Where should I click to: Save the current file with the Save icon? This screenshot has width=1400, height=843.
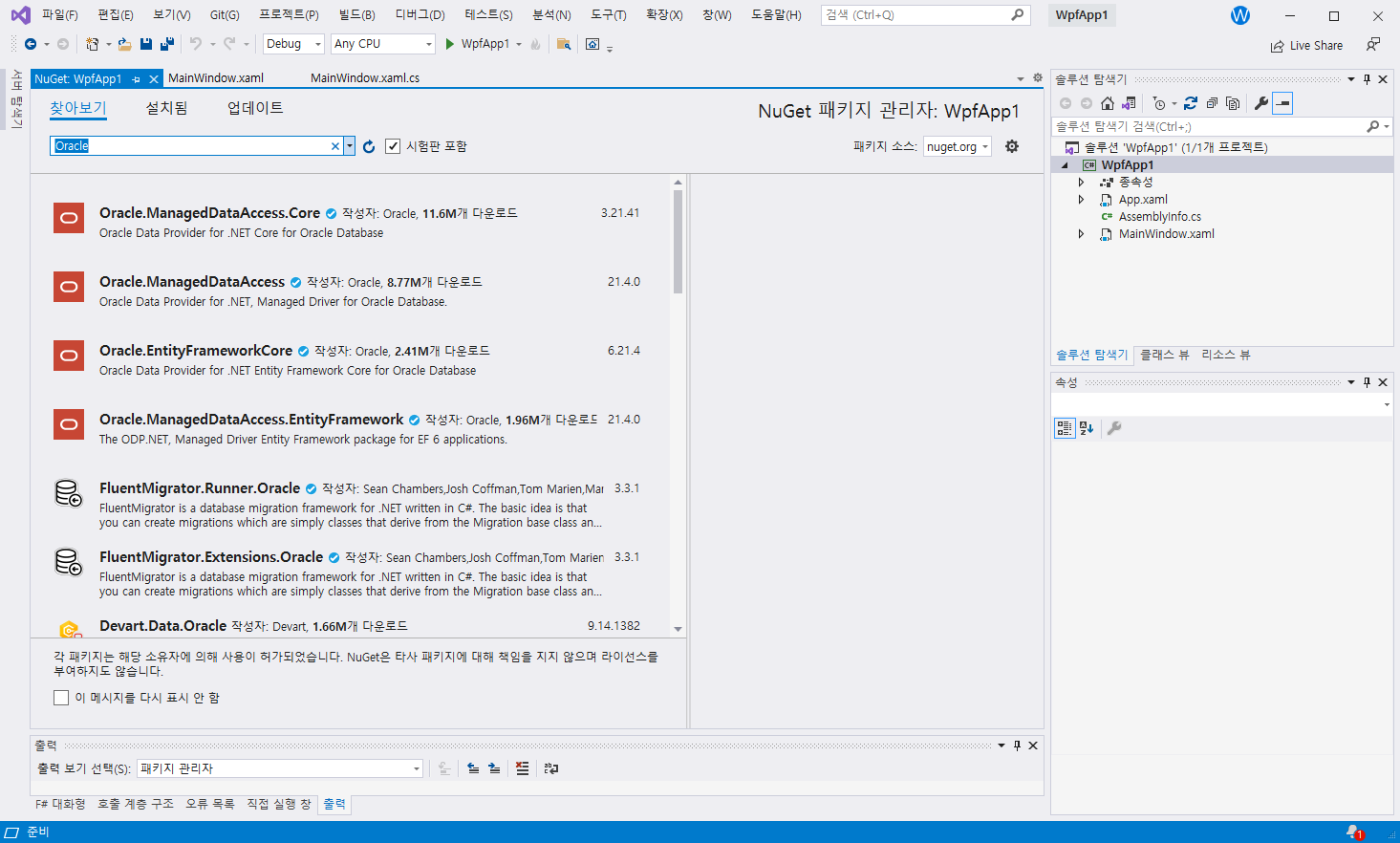click(146, 44)
